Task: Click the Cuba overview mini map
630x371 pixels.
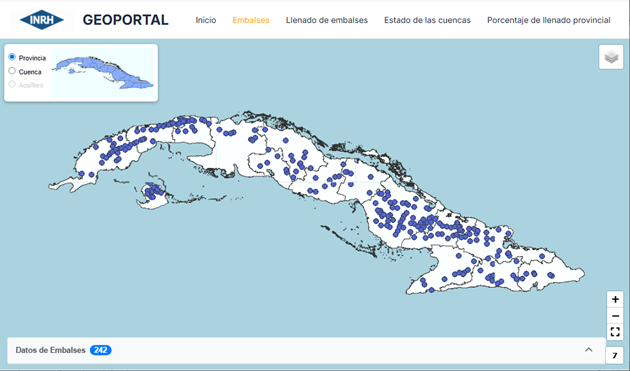Action: point(103,73)
